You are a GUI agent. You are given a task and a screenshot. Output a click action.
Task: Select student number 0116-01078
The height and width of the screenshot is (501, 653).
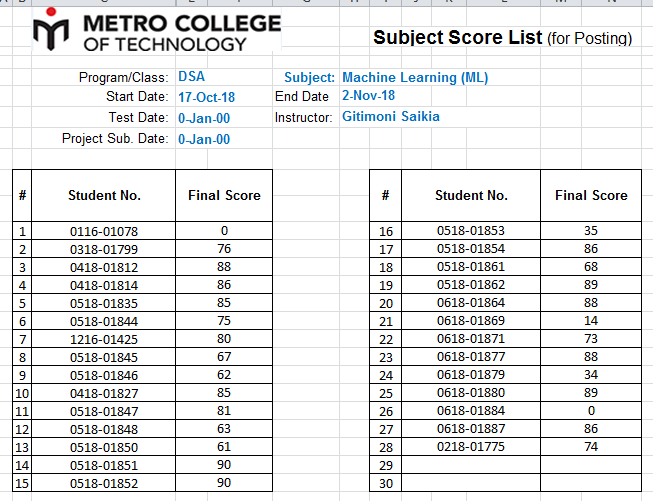tap(104, 231)
